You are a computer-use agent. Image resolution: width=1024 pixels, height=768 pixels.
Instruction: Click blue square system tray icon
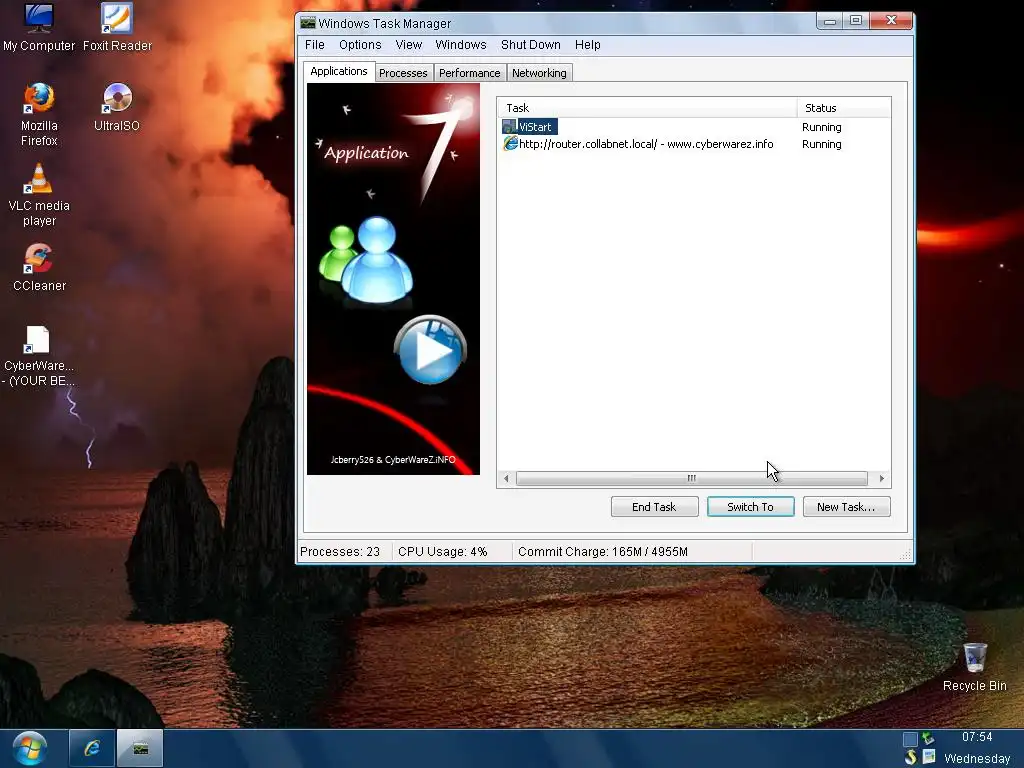coord(910,739)
